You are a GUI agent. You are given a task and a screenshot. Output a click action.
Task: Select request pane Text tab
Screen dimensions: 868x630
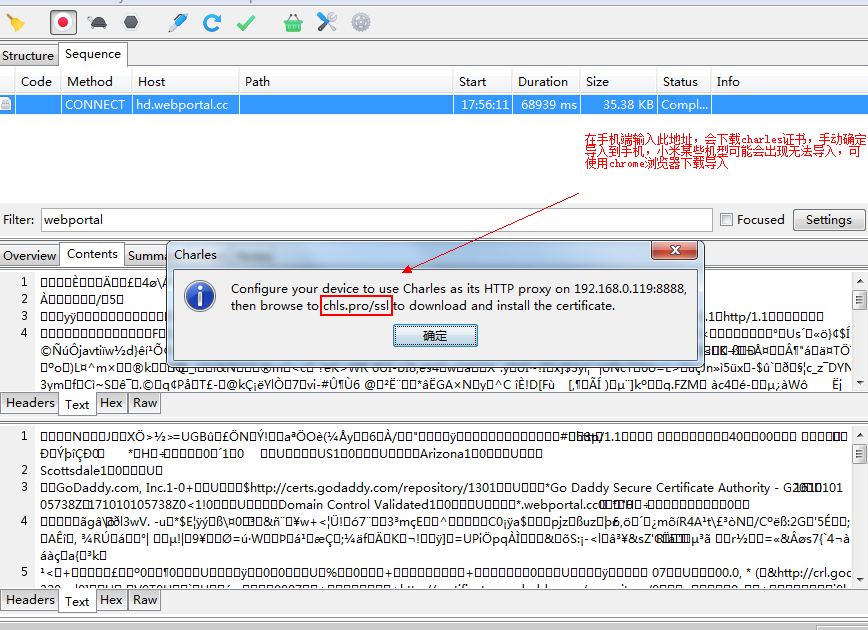tap(77, 405)
